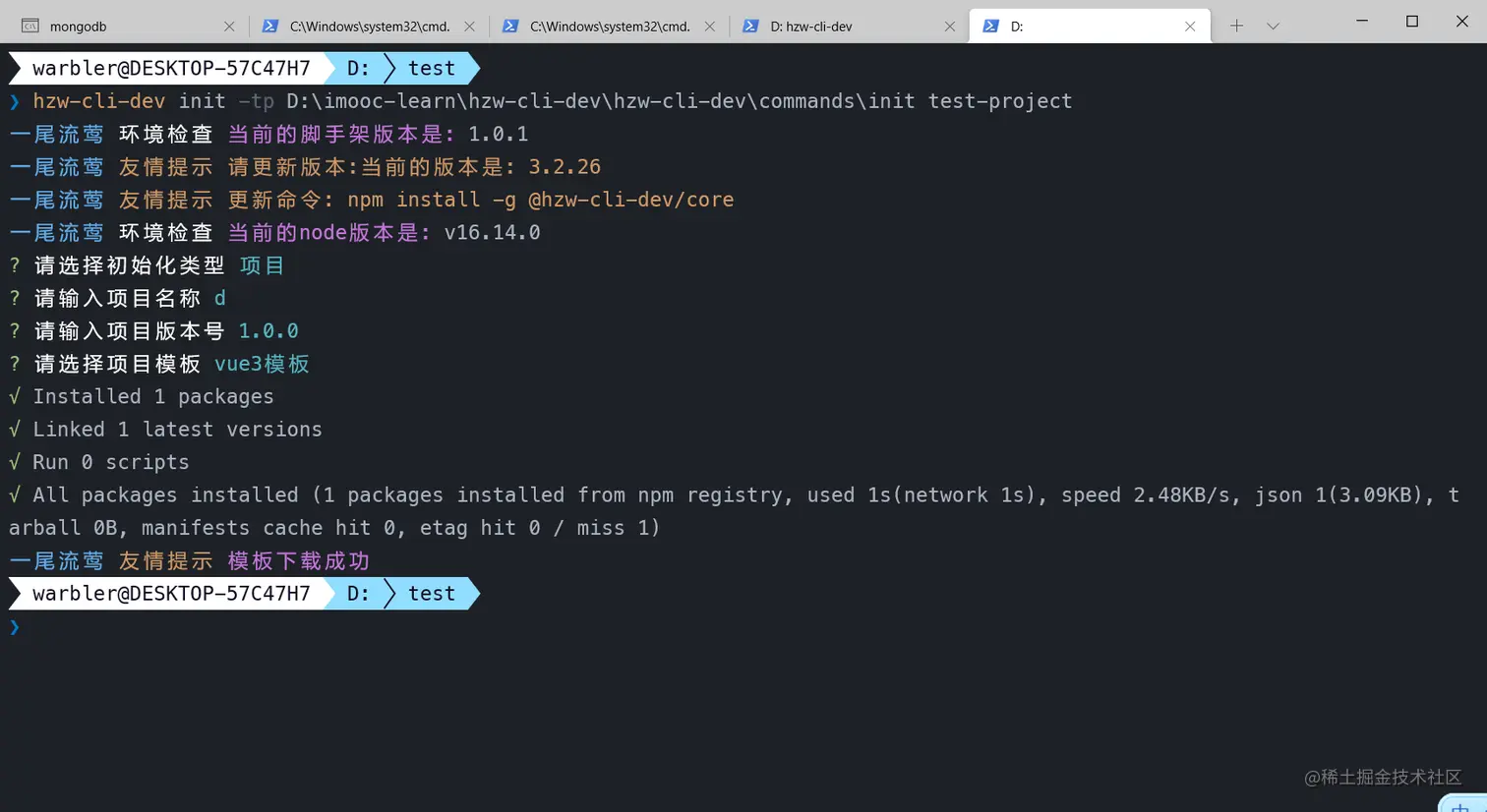
Task: Close the terminal window
Action: [x=1461, y=22]
